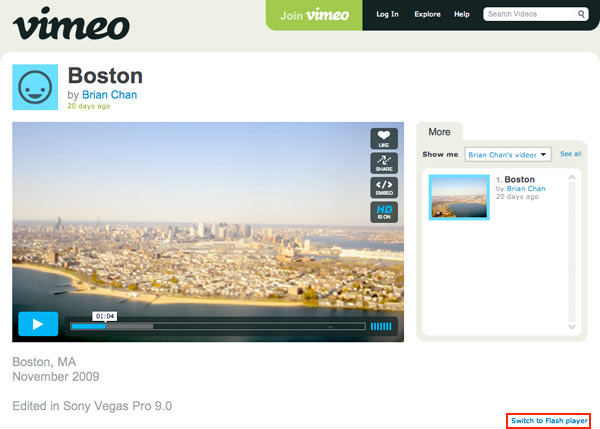Click Switch to Flash player link
Image resolution: width=600 pixels, height=429 pixels.
[x=549, y=421]
